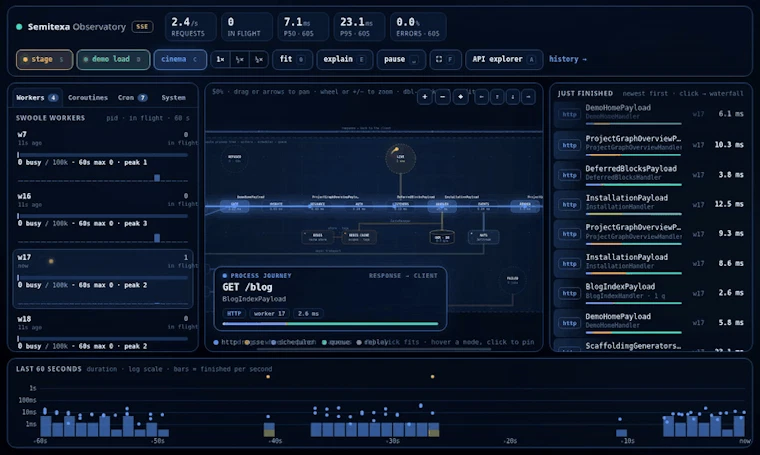Screen dimensions: 760x455
Task: Expand the w17 worker row
Action: (103, 279)
